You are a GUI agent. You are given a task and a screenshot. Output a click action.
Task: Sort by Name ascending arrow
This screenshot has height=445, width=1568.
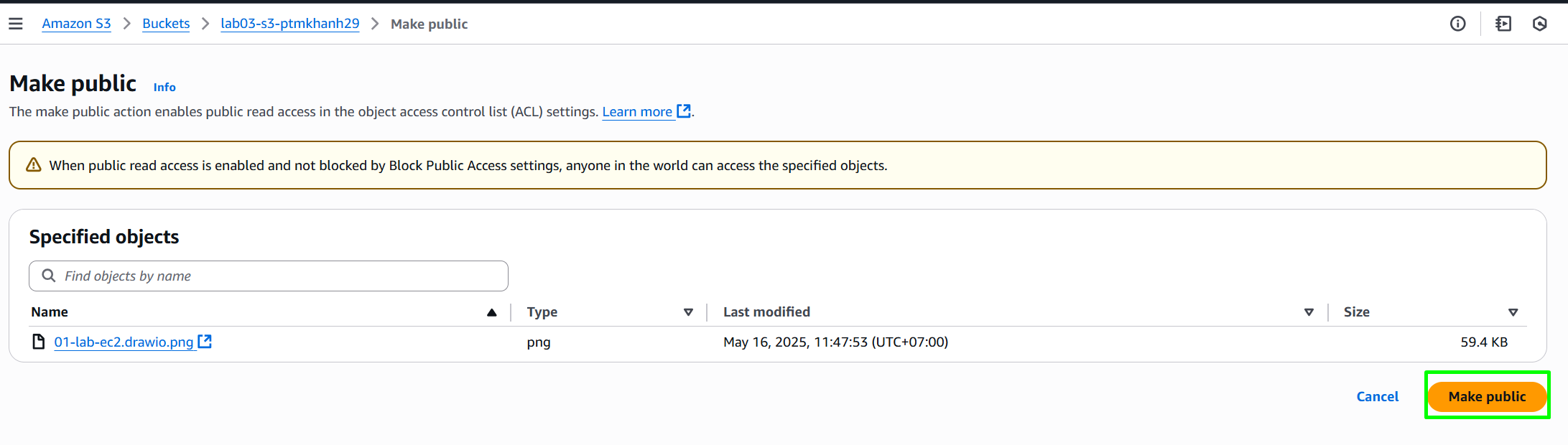(492, 312)
